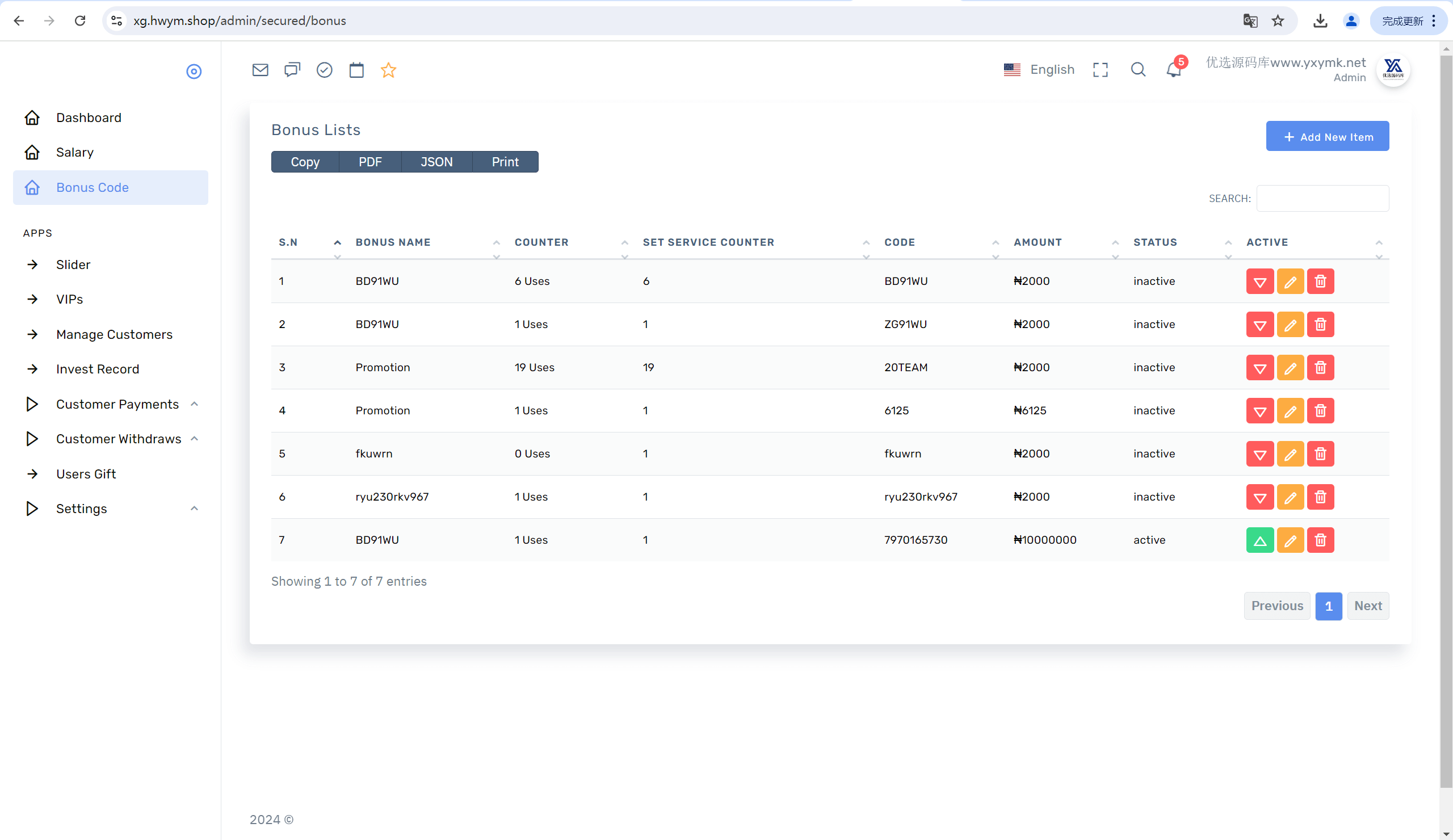Activate bonus ZG91WU using the red triangle

pyautogui.click(x=1260, y=325)
